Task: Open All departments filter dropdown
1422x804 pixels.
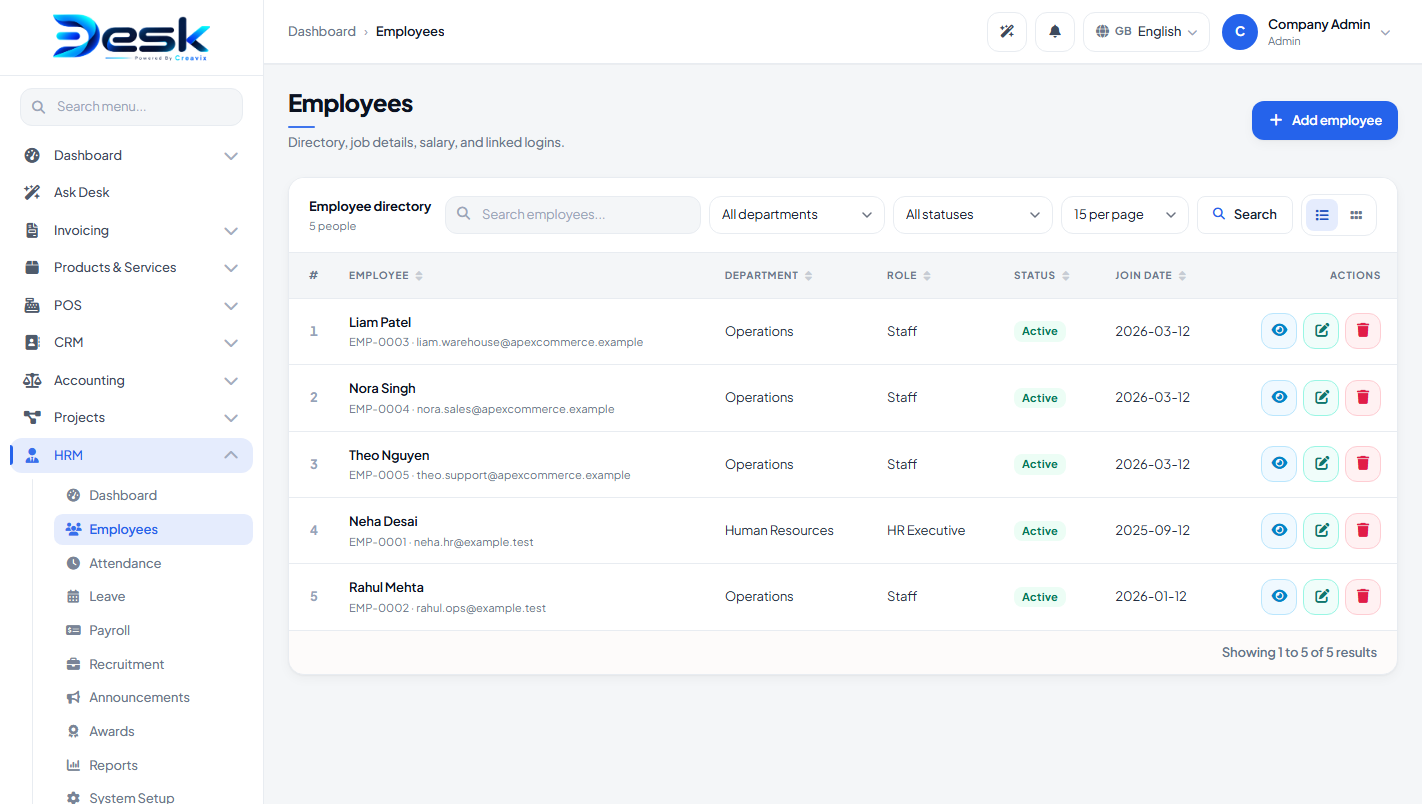Action: tap(797, 215)
